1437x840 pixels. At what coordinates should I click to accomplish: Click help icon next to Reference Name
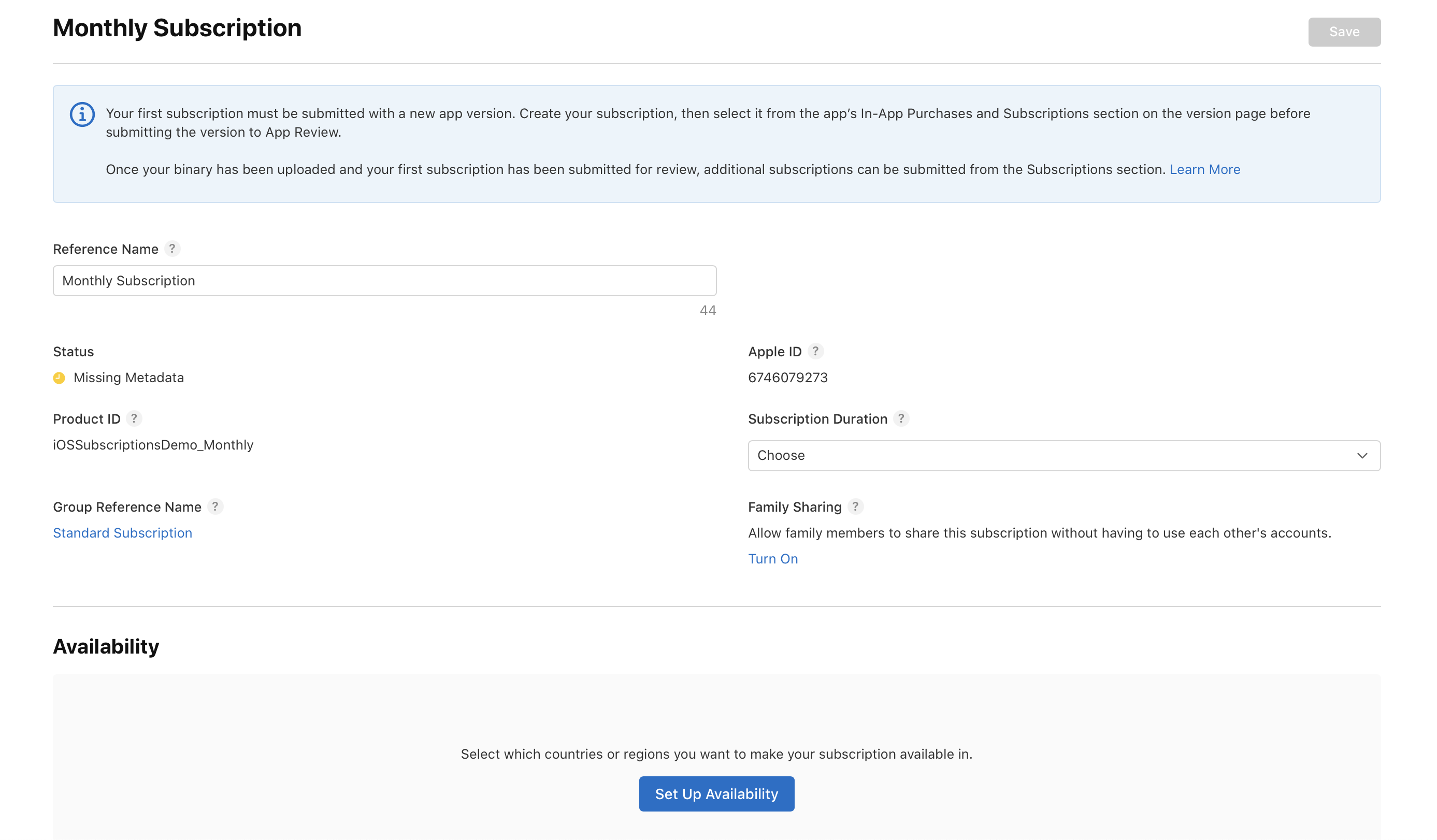tap(172, 249)
